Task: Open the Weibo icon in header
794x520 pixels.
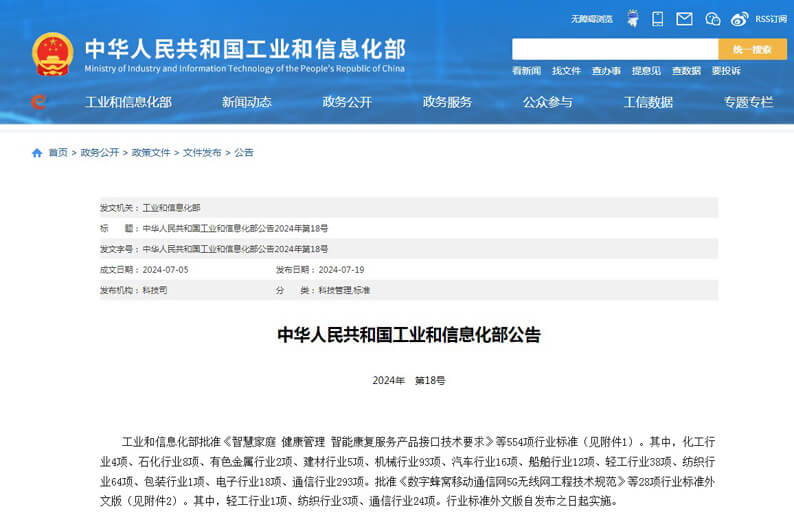Action: pyautogui.click(x=739, y=19)
